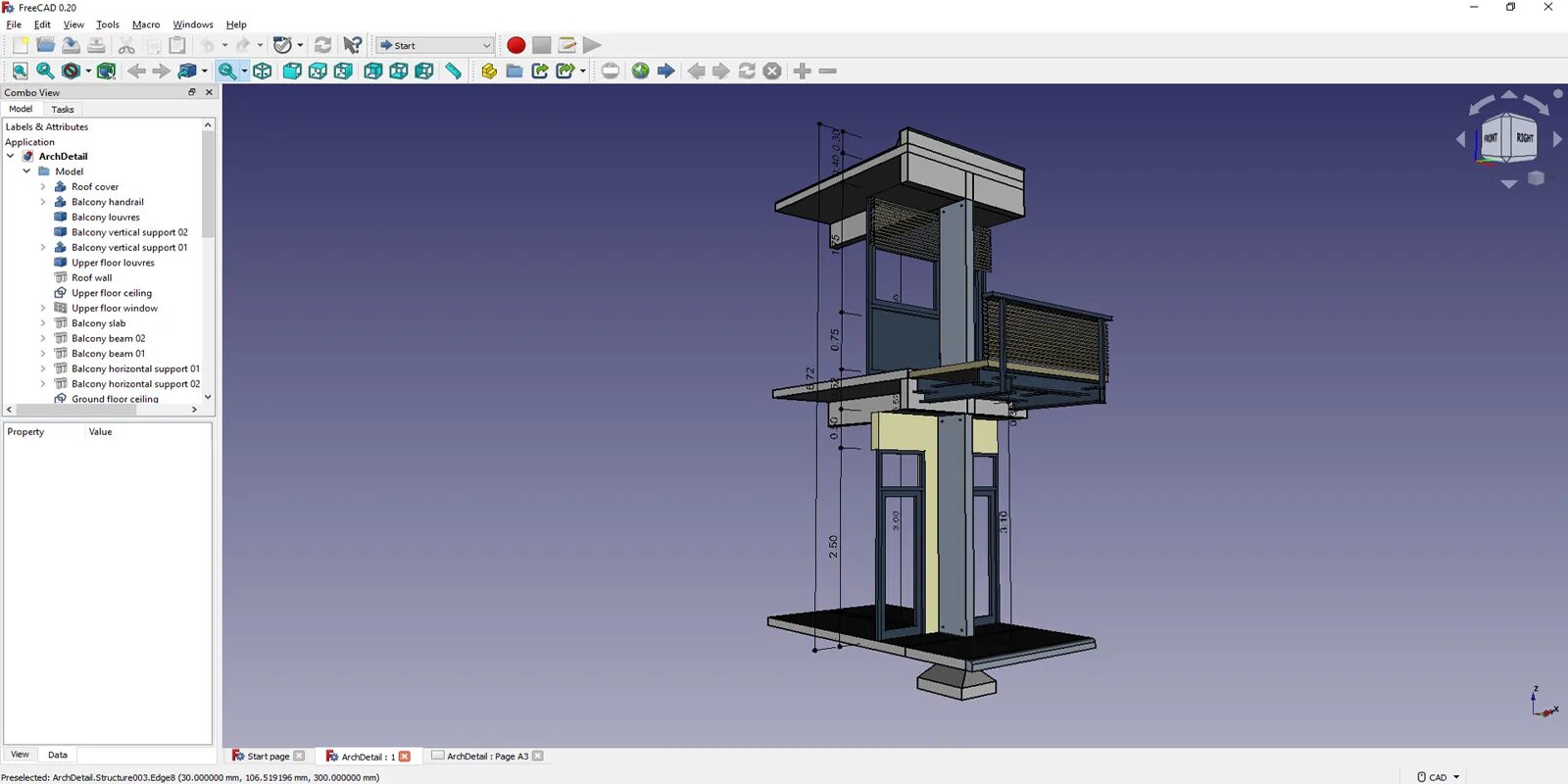This screenshot has width=1568, height=784.
Task: Click the Paste clipboard icon
Action: click(177, 45)
